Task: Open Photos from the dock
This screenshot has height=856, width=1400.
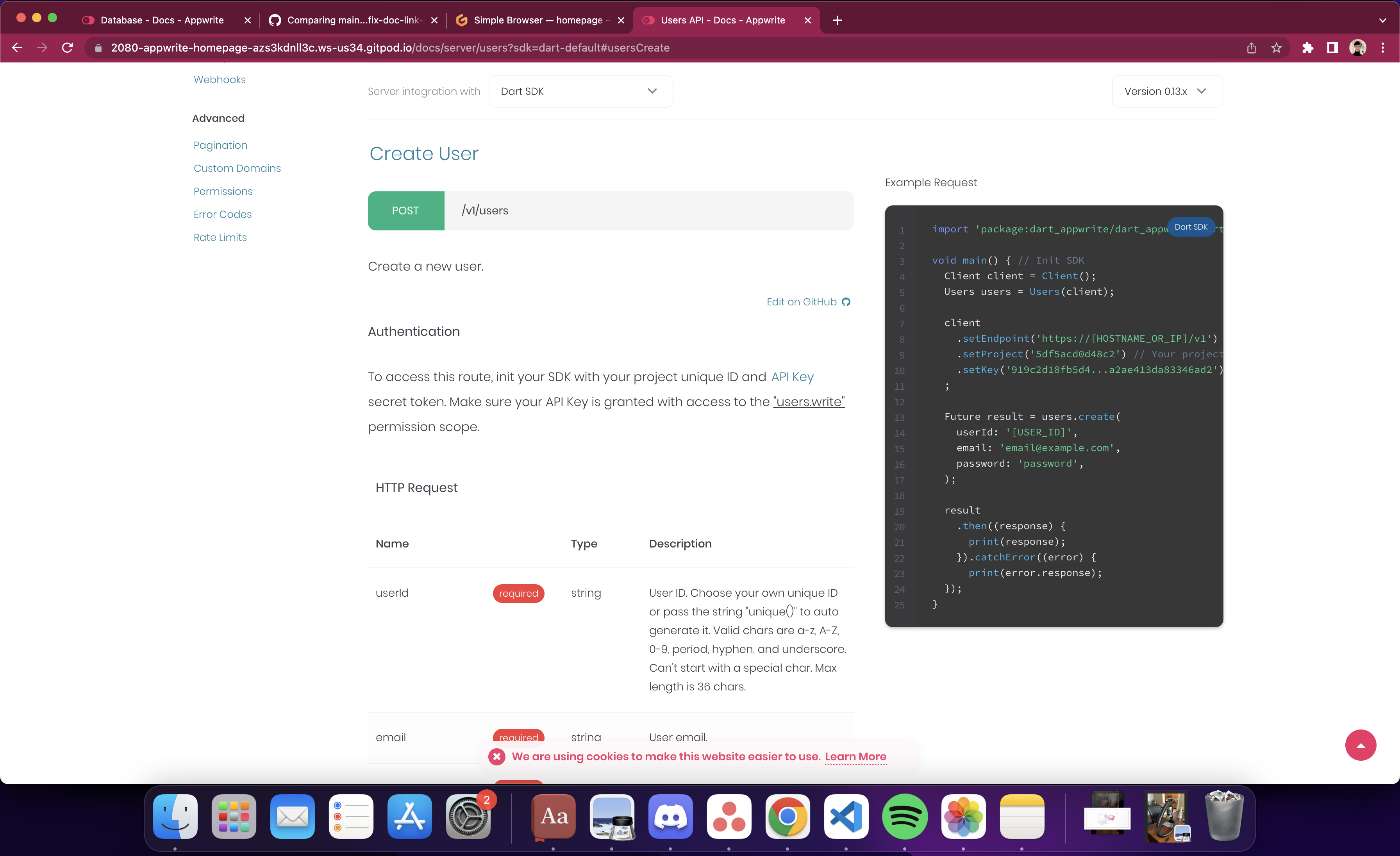Action: 963,817
